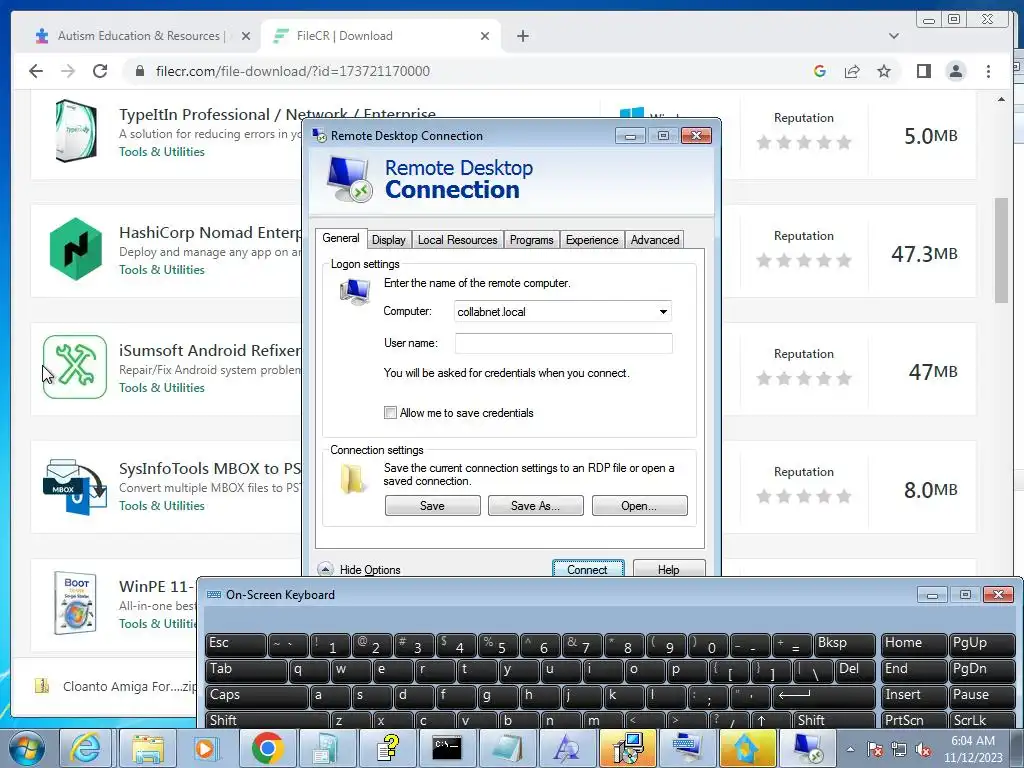The width and height of the screenshot is (1024, 768).
Task: Show hidden tray icons arrow
Action: coord(850,750)
